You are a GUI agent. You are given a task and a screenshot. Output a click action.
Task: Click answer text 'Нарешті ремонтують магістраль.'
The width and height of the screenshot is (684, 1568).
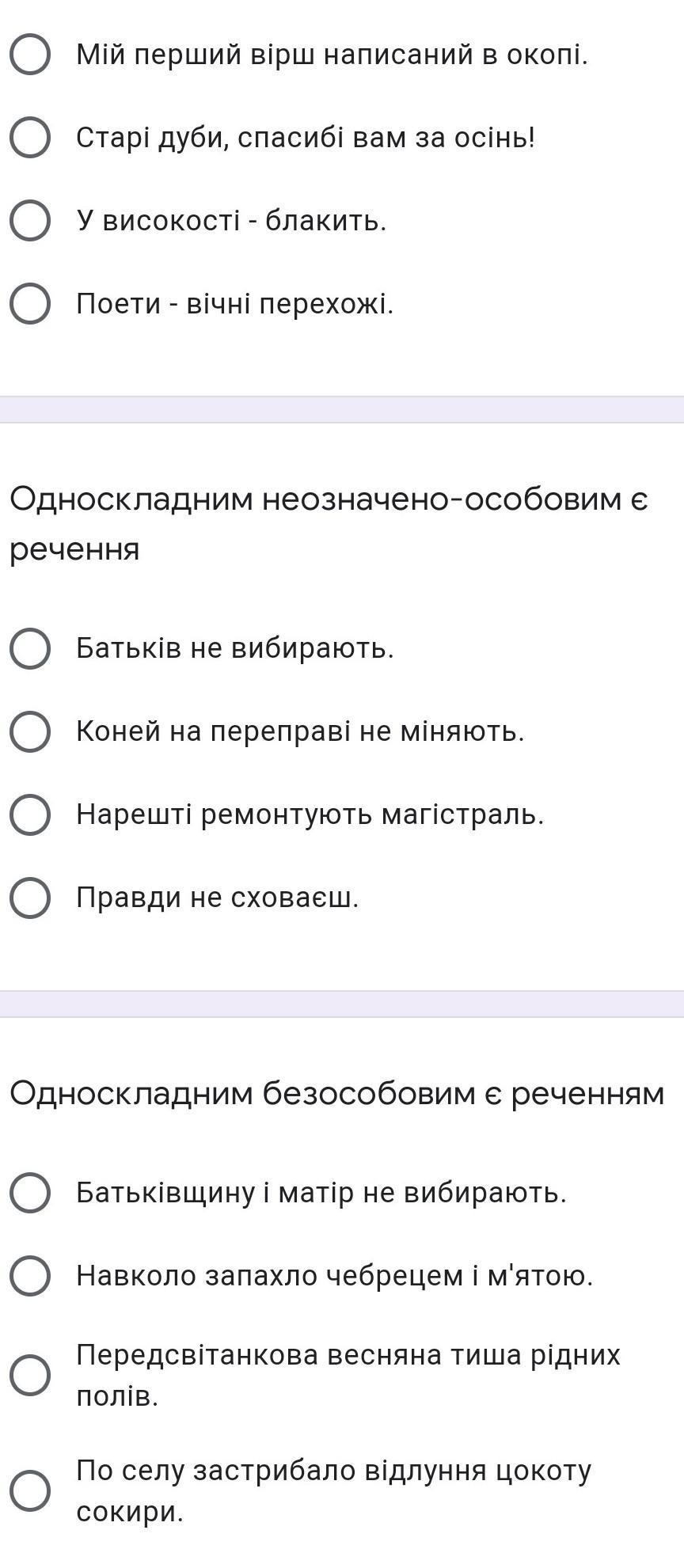click(310, 814)
